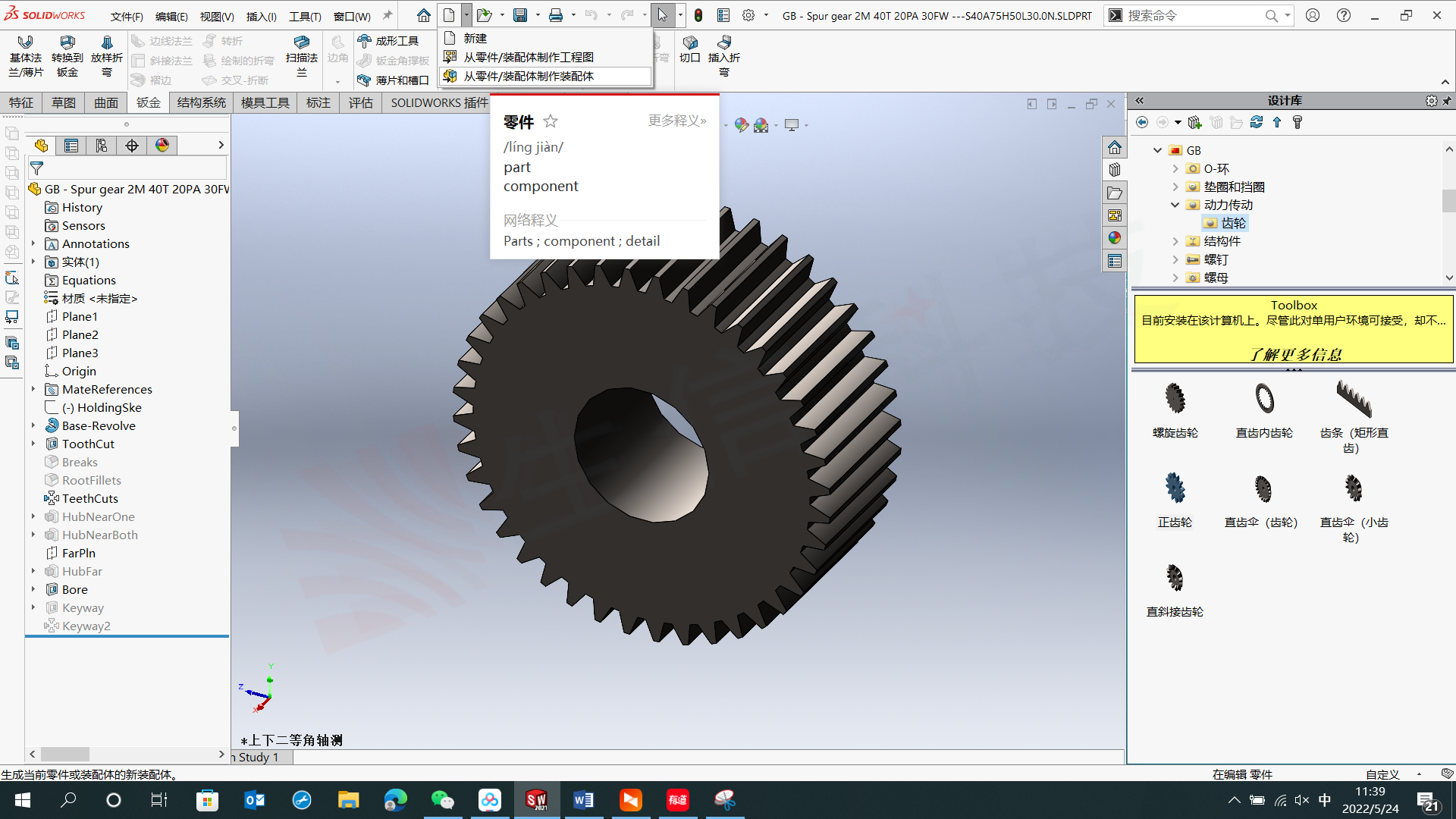The image size is (1456, 819).
Task: Click the feature tree horizontal scrollbar thumb
Action: [x=64, y=755]
